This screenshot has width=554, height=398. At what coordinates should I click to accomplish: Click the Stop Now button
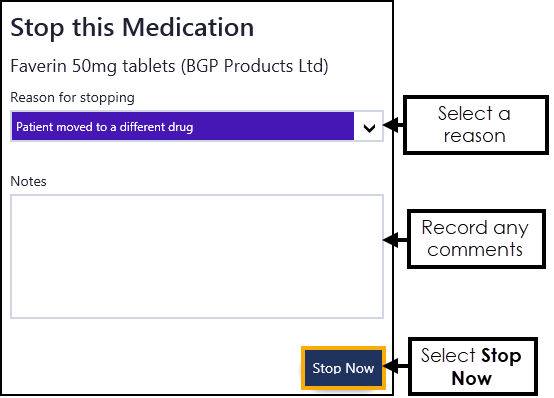pyautogui.click(x=343, y=368)
